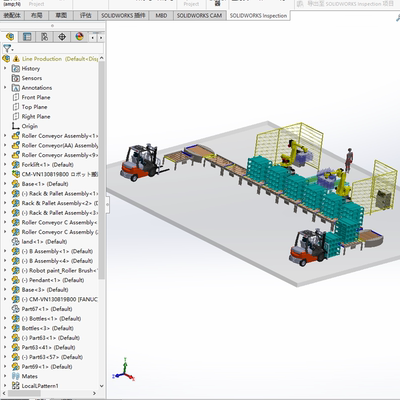Expand the Bottles<3> node
The height and width of the screenshot is (400, 400).
(x=5, y=328)
